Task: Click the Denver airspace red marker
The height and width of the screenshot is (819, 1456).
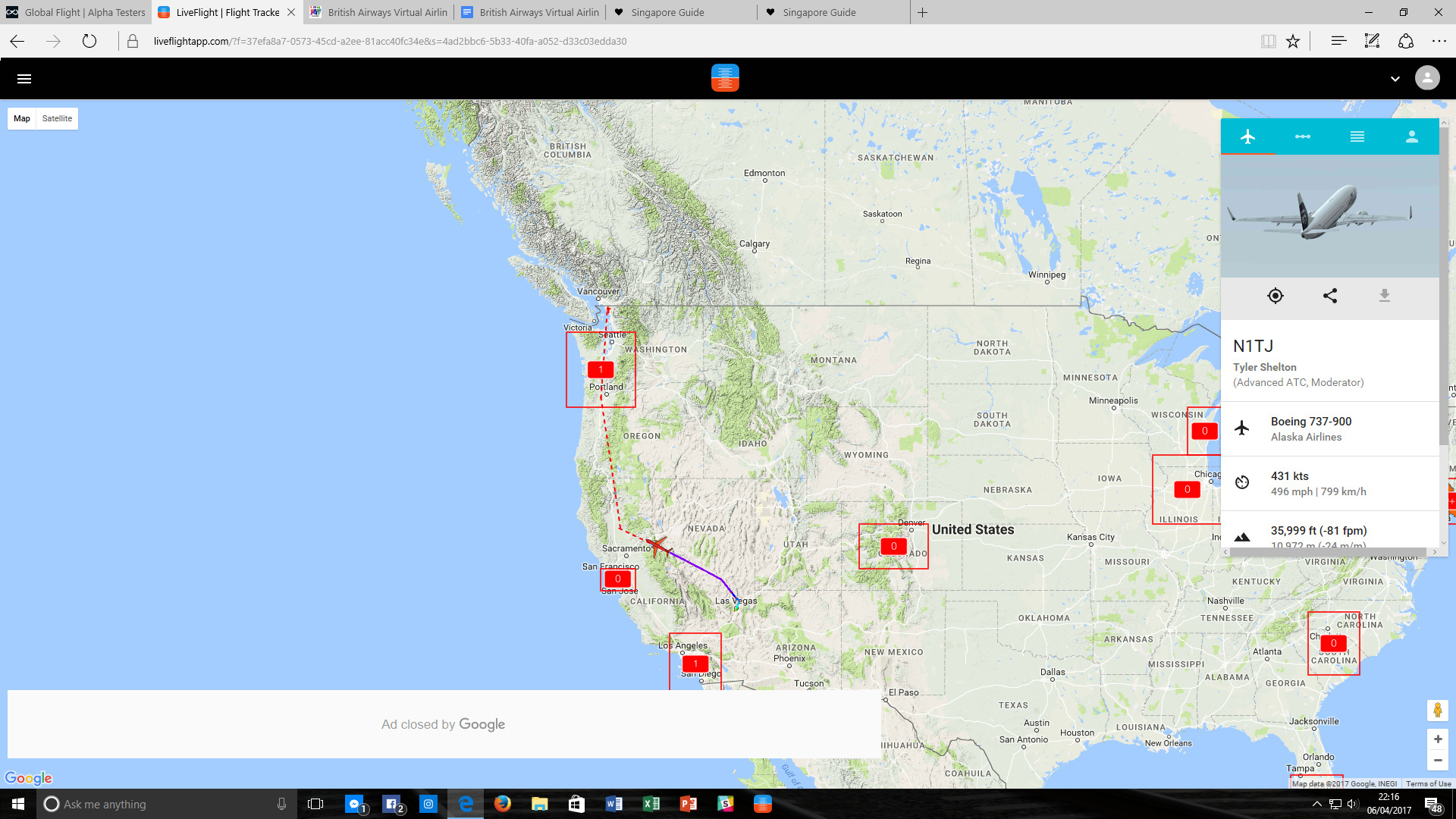Action: click(x=893, y=546)
